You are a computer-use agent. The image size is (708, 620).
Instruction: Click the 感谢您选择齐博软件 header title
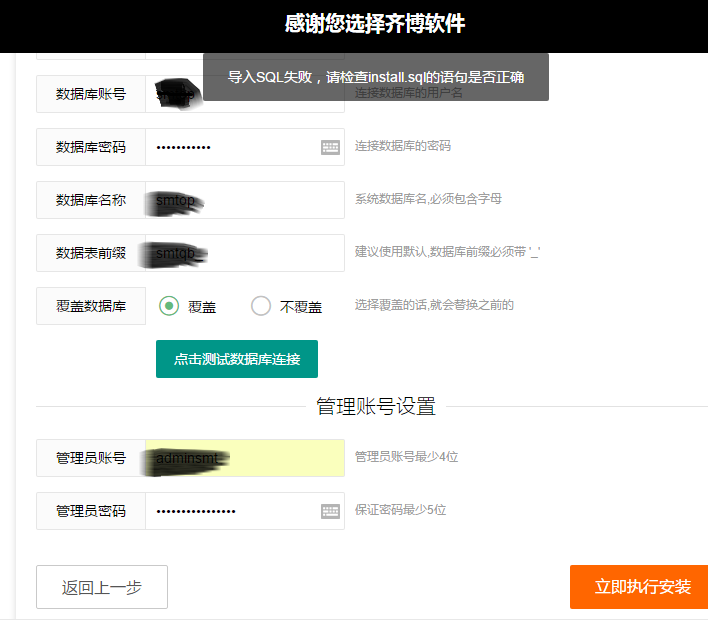[x=375, y=24]
